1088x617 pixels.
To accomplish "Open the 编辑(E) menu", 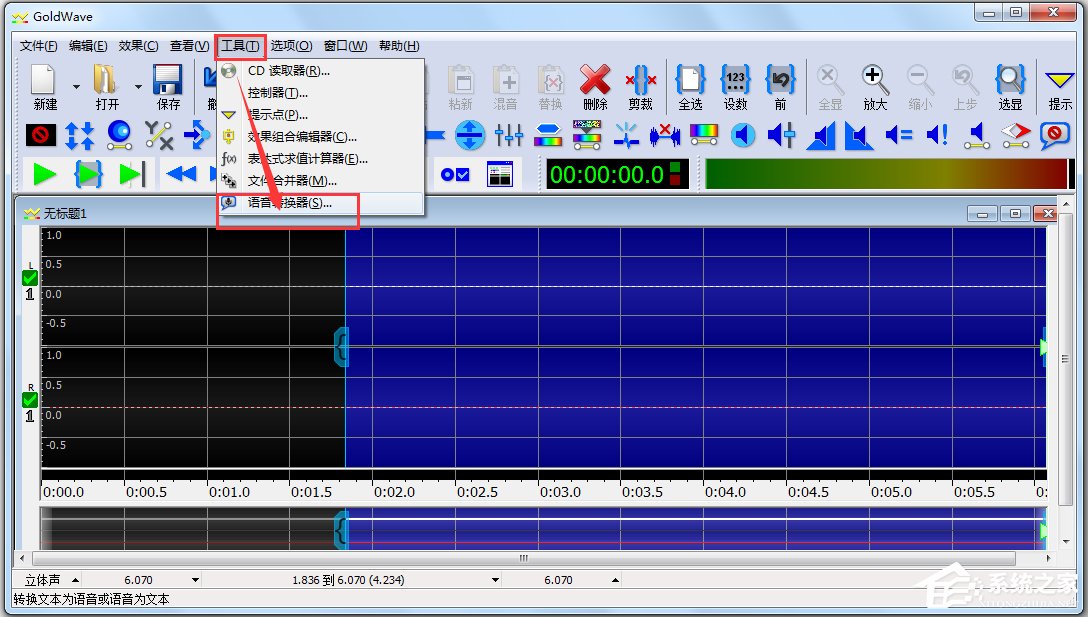I will coord(88,46).
